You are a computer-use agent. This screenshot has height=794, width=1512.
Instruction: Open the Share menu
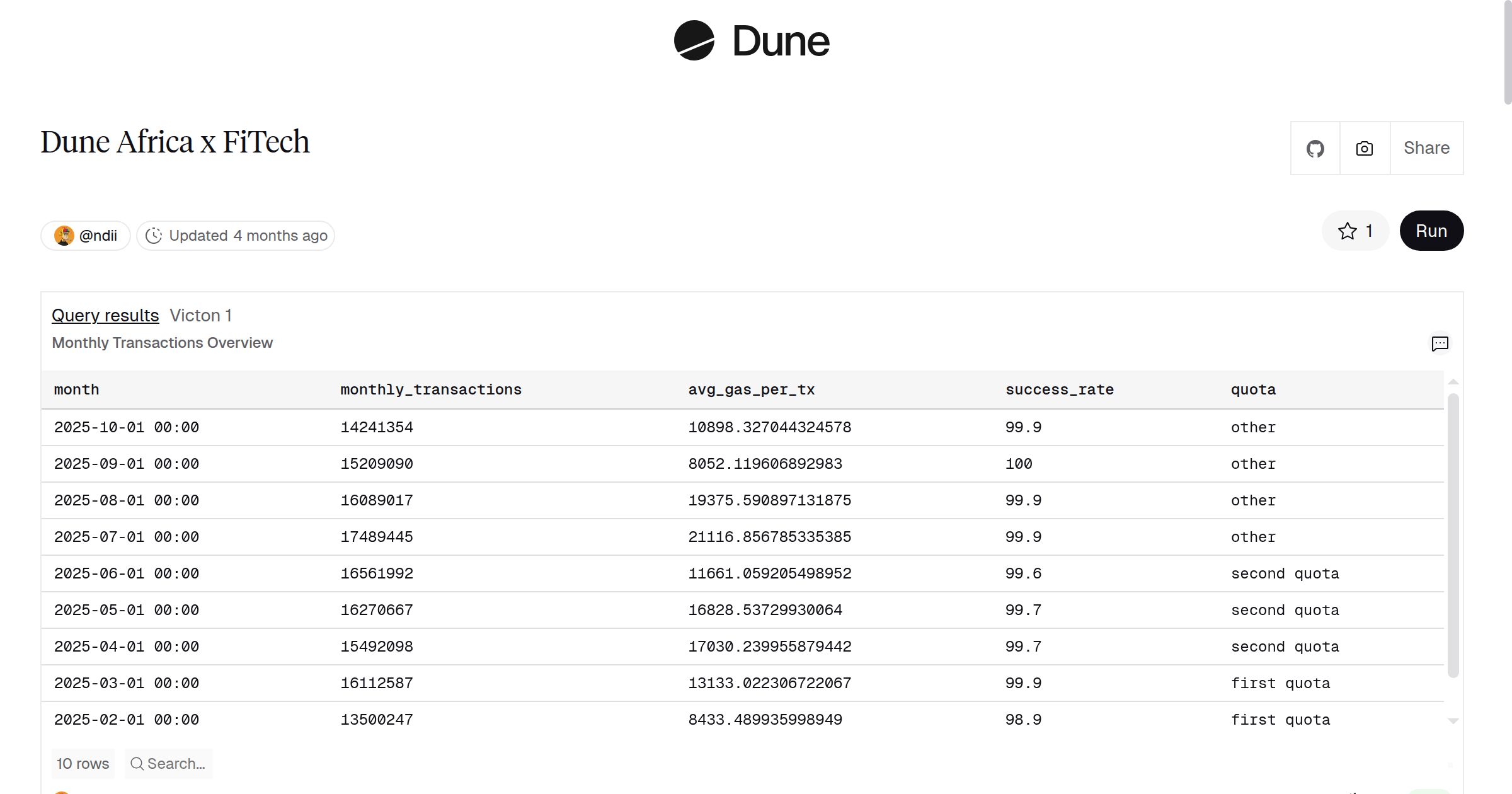[x=1426, y=148]
